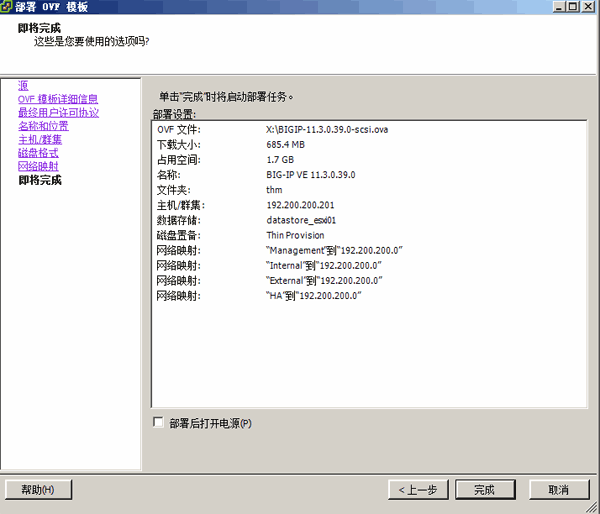This screenshot has height=514, width=600.
Task: Click the 主机/群集 label in settings list
Action: (181, 205)
